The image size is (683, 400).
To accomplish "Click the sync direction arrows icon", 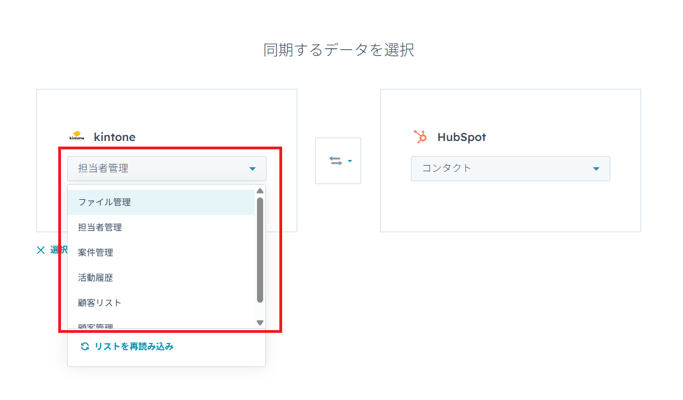I will click(335, 161).
